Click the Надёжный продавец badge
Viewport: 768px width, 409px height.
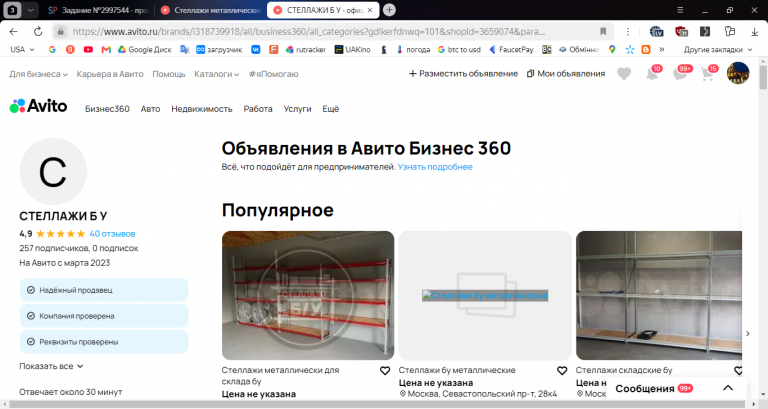click(x=104, y=290)
